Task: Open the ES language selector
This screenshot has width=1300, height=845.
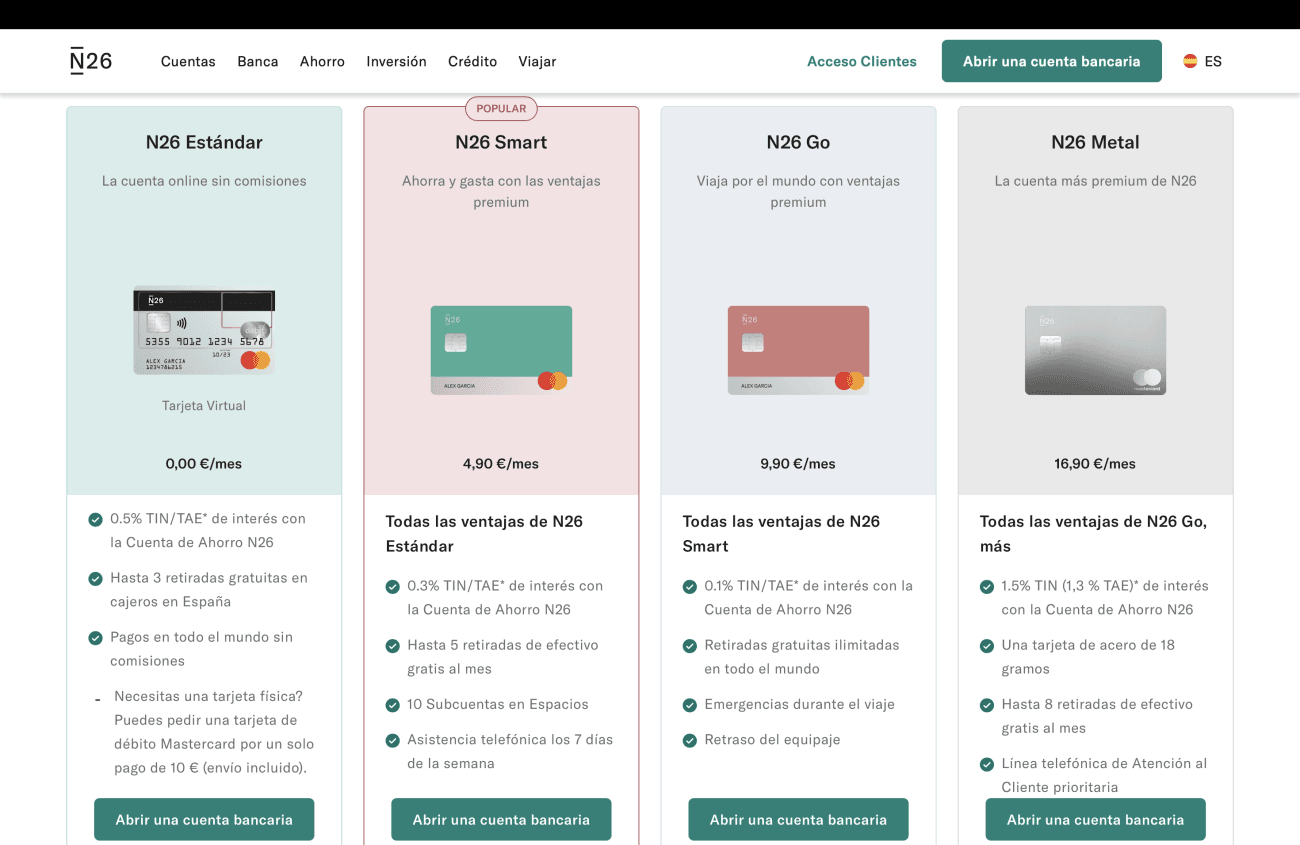Action: point(1202,61)
